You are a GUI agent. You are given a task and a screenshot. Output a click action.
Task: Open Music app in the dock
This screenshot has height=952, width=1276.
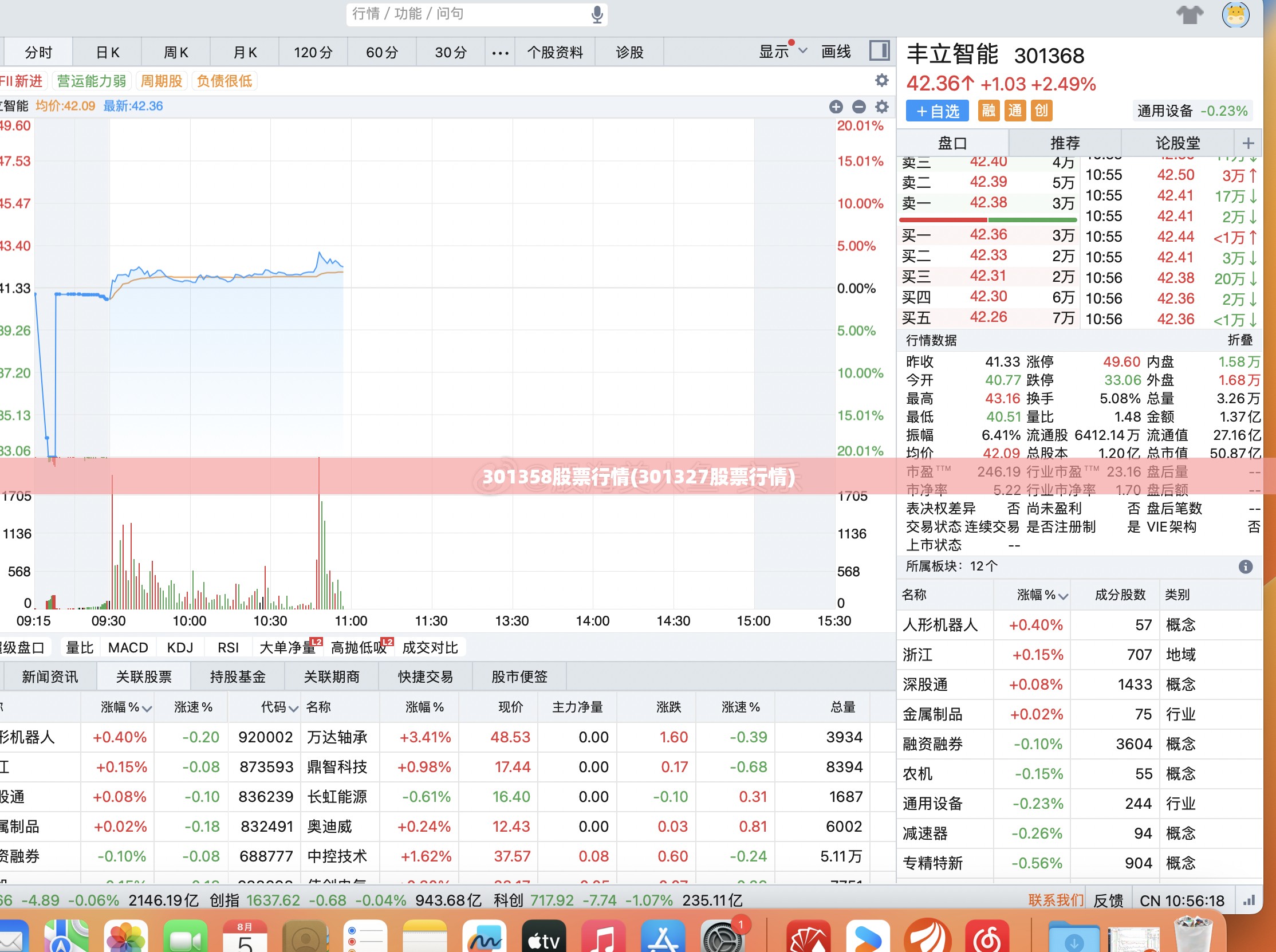(x=603, y=937)
